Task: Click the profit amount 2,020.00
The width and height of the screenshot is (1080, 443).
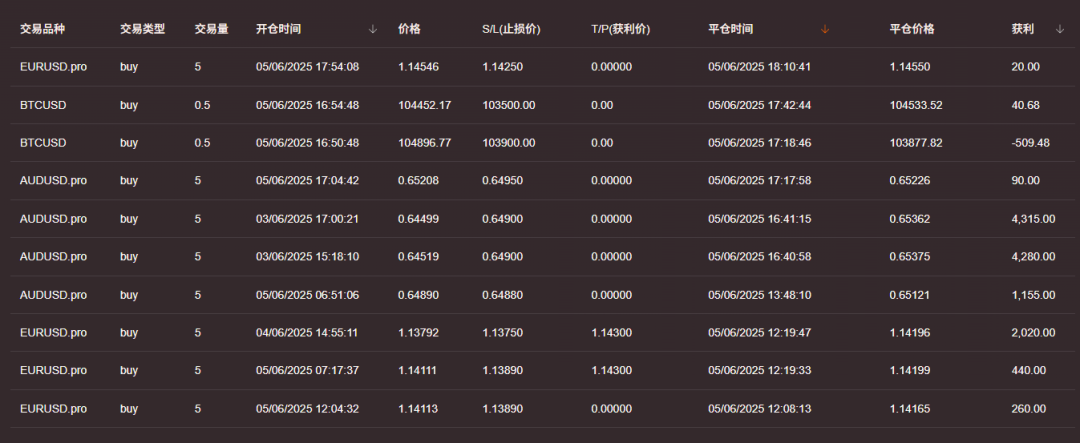Action: point(1033,333)
